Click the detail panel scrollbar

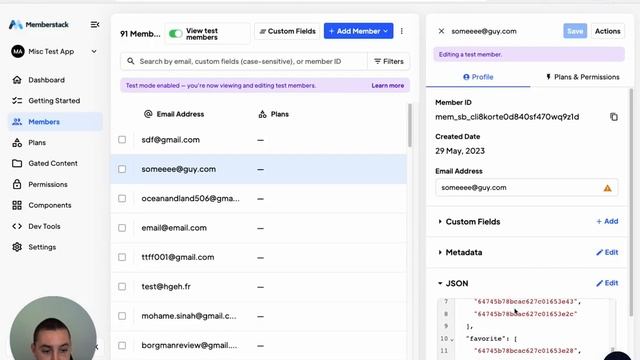pyautogui.click(x=631, y=202)
